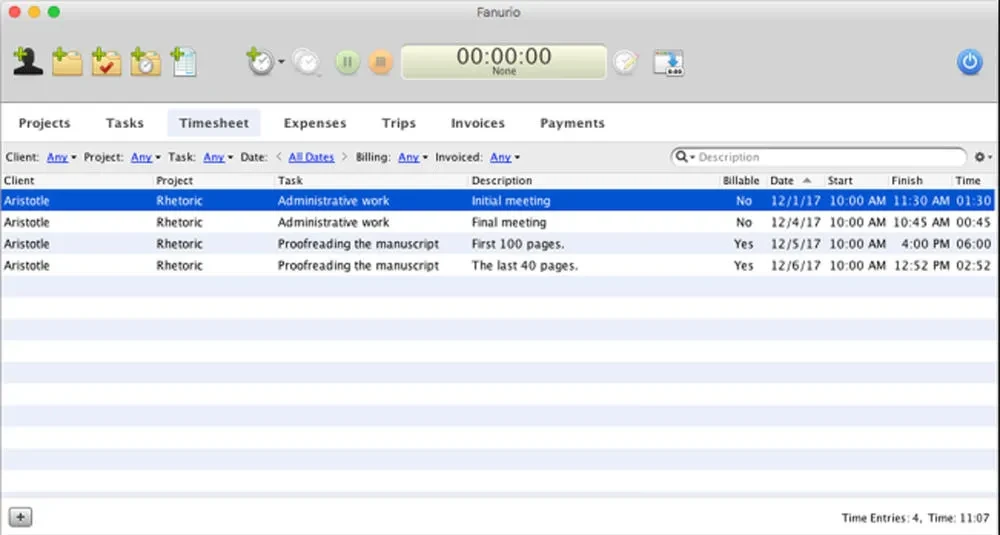Go to previous date range arrow
The width and height of the screenshot is (1000, 535).
[x=279, y=156]
